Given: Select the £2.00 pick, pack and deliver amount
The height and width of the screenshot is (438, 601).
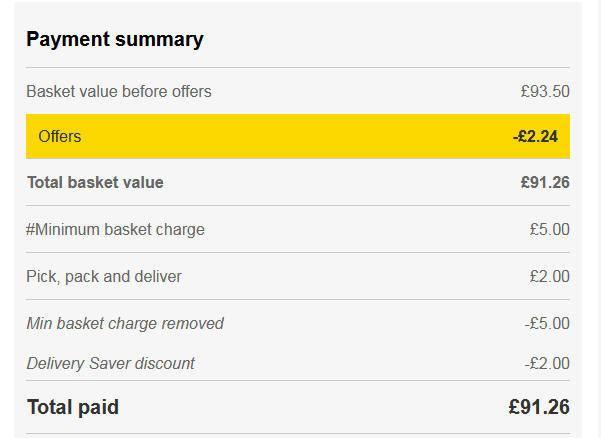Looking at the screenshot, I should pos(550,276).
